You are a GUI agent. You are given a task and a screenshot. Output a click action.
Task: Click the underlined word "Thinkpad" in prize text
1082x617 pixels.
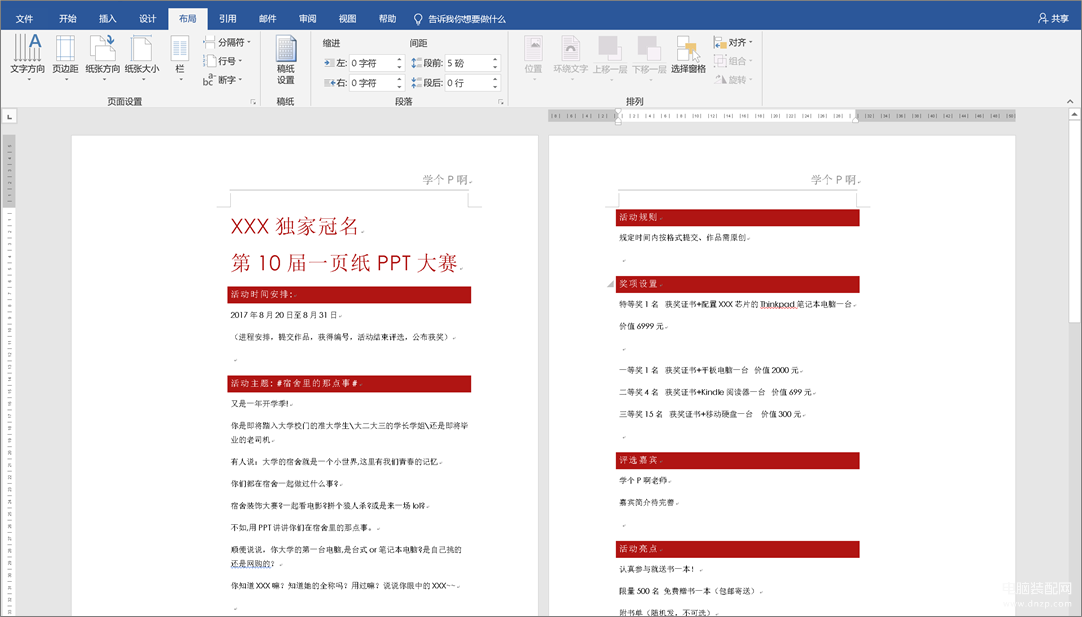point(778,304)
